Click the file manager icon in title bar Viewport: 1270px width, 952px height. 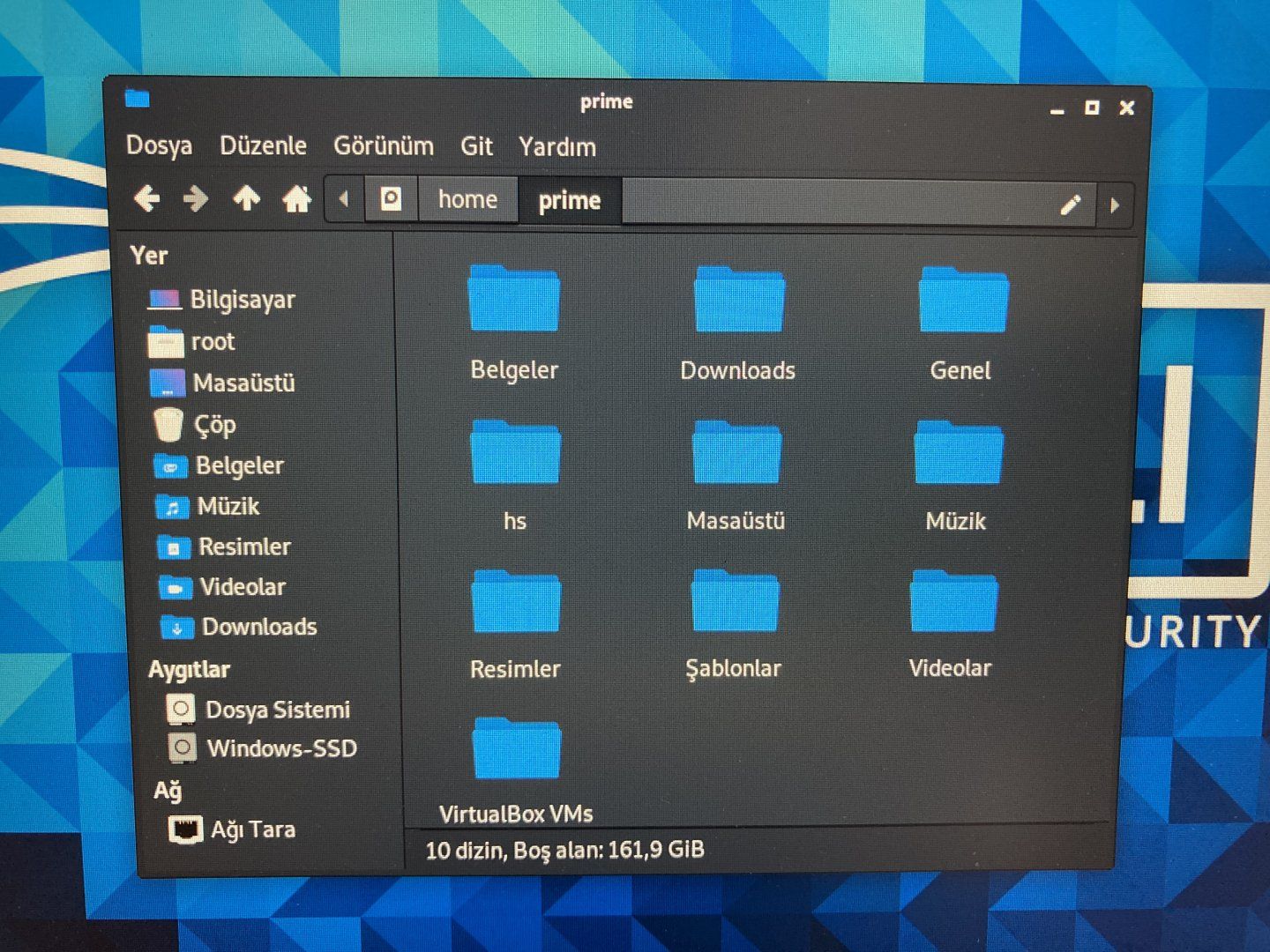pos(137,97)
